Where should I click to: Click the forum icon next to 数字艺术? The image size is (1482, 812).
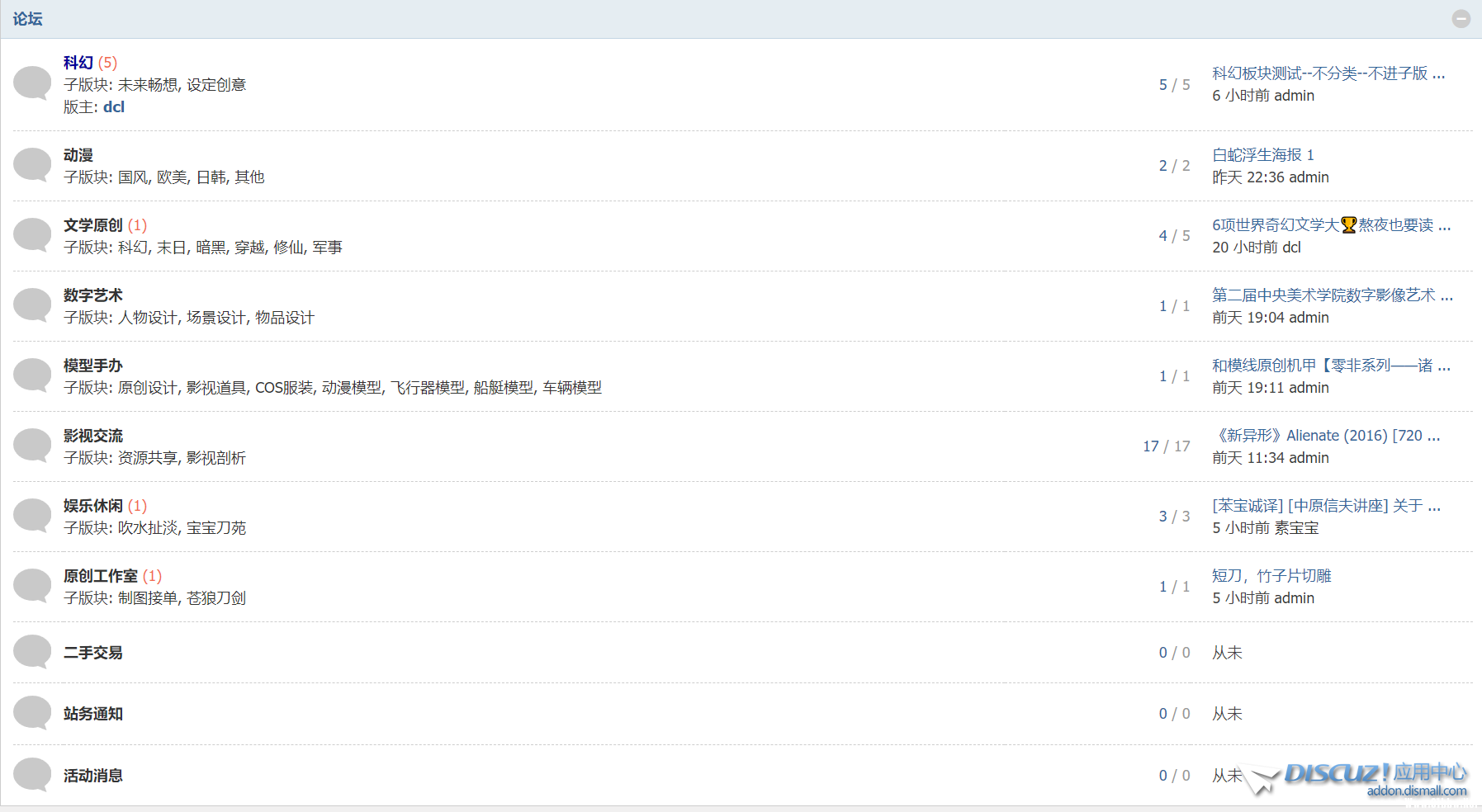[x=32, y=305]
